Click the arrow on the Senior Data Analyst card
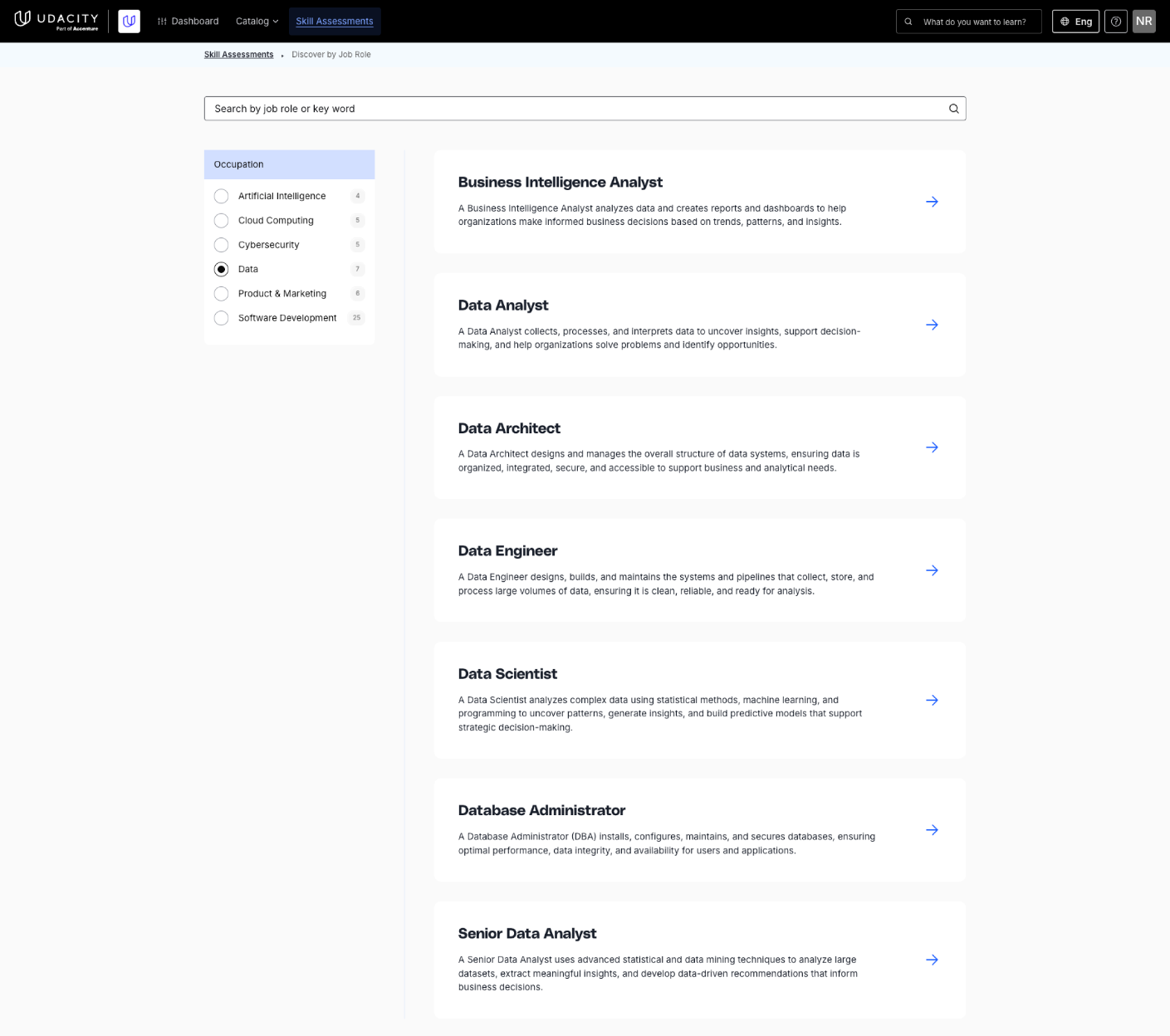1170x1036 pixels. (x=932, y=960)
